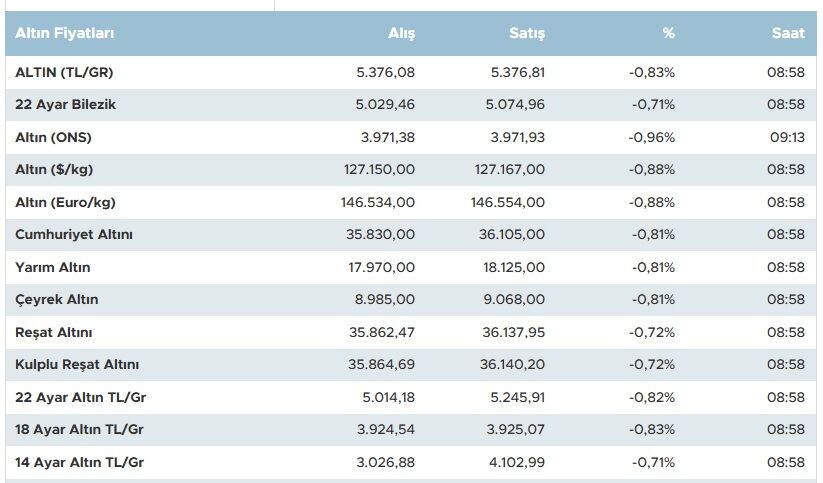The width and height of the screenshot is (823, 483).
Task: Open the 22 Ayar Altın TL/Gr entry
Action: click(x=80, y=397)
